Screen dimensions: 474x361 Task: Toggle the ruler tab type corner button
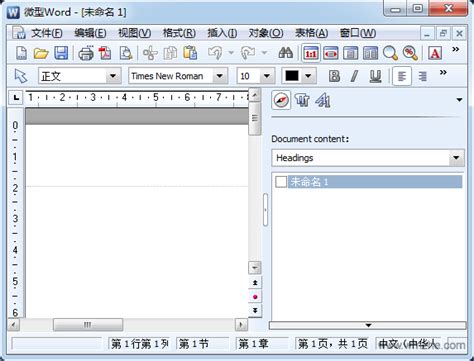(16, 98)
